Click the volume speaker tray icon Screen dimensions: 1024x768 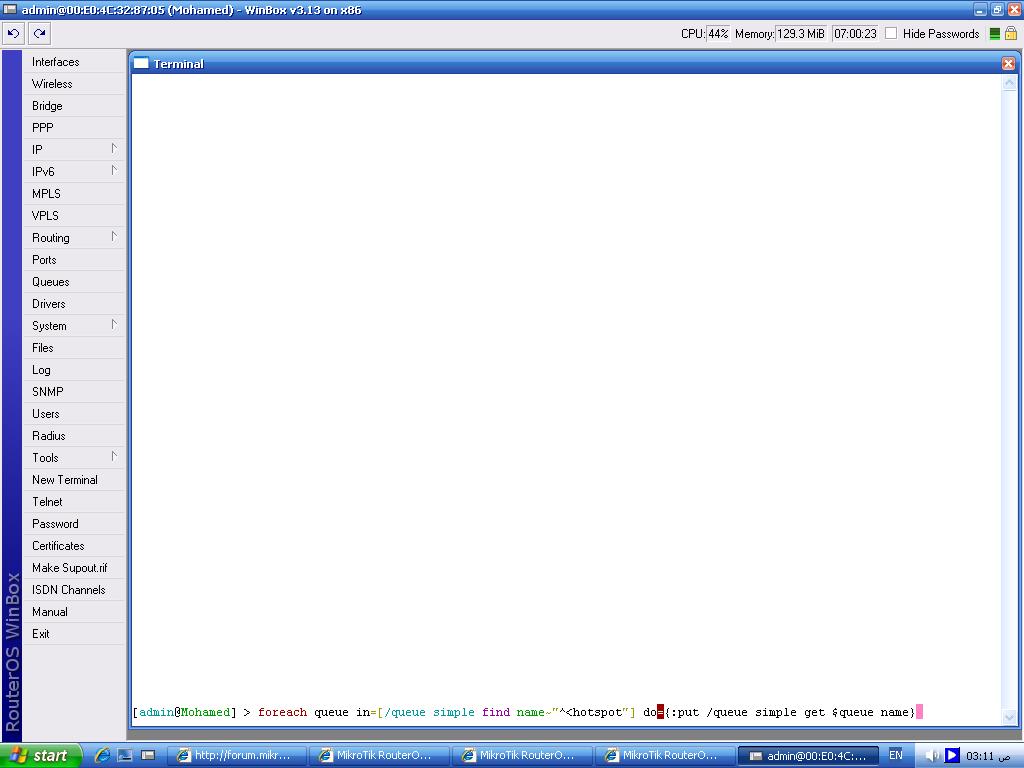(932, 756)
